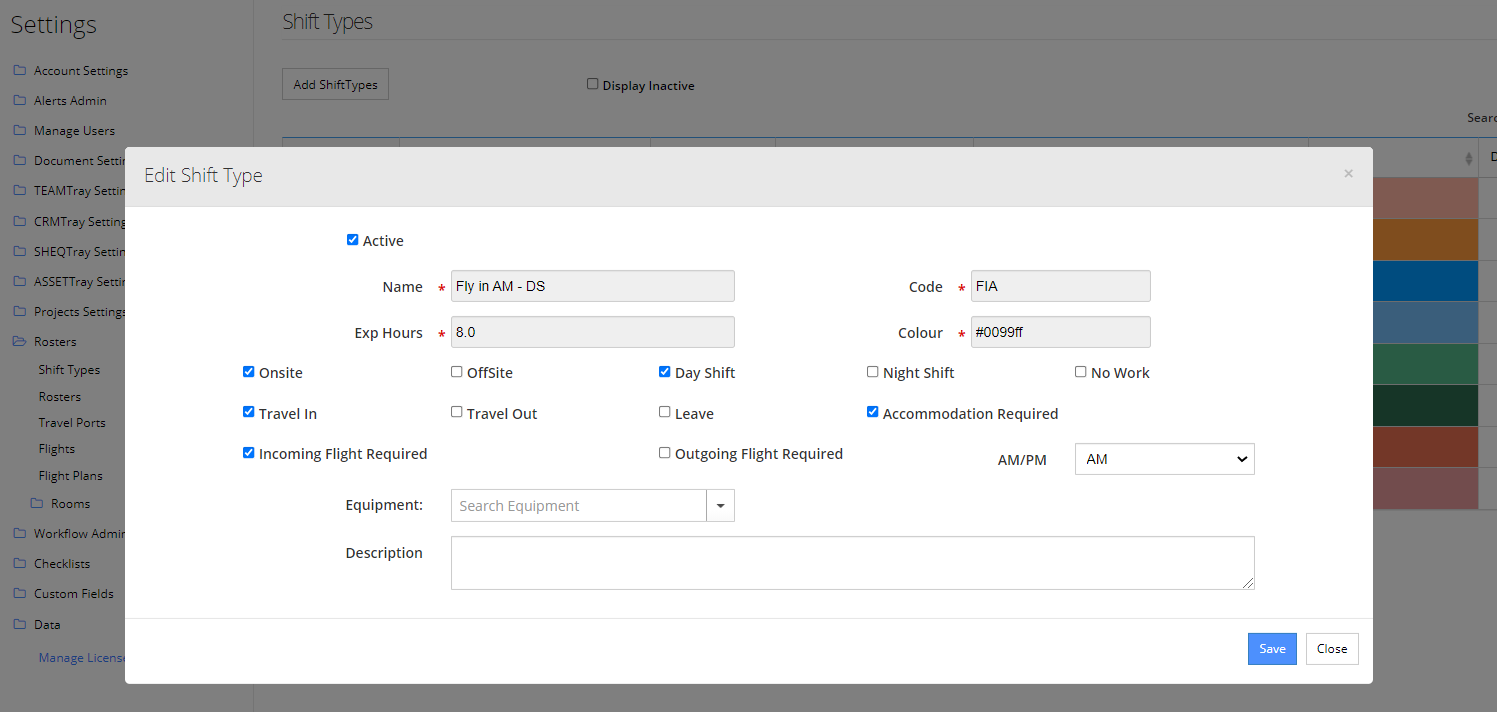Viewport: 1497px width, 712px height.
Task: Enable the Night Shift checkbox
Action: tap(872, 372)
